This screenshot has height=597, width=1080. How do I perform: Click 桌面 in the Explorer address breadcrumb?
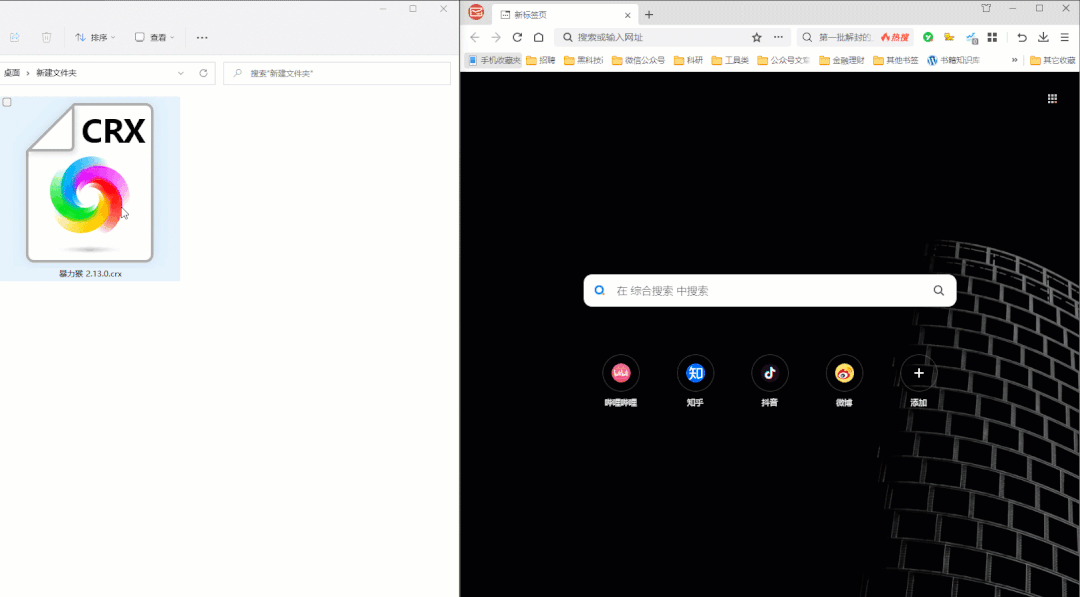coord(12,73)
